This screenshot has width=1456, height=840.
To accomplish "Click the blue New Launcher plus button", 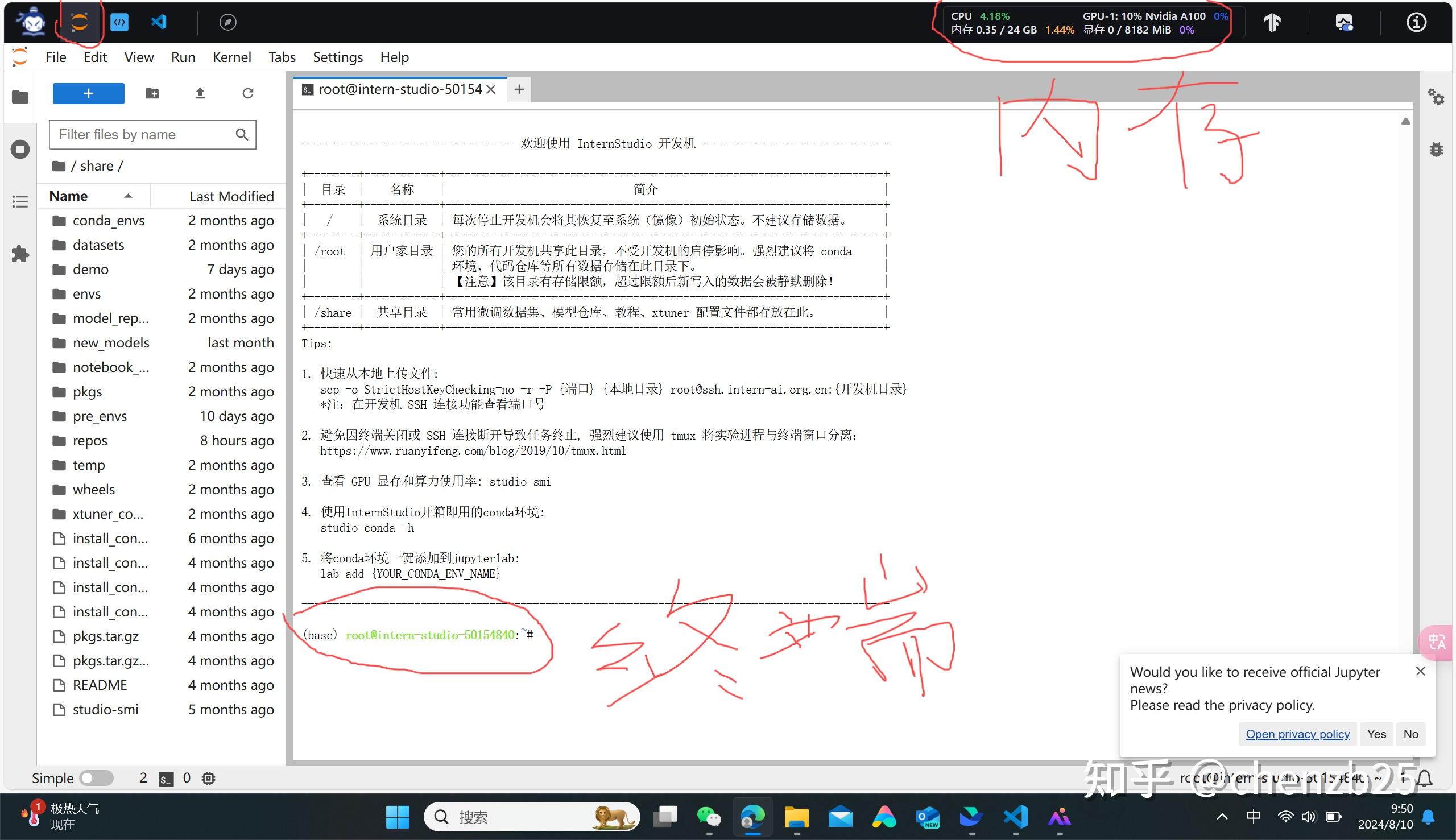I will 88,93.
